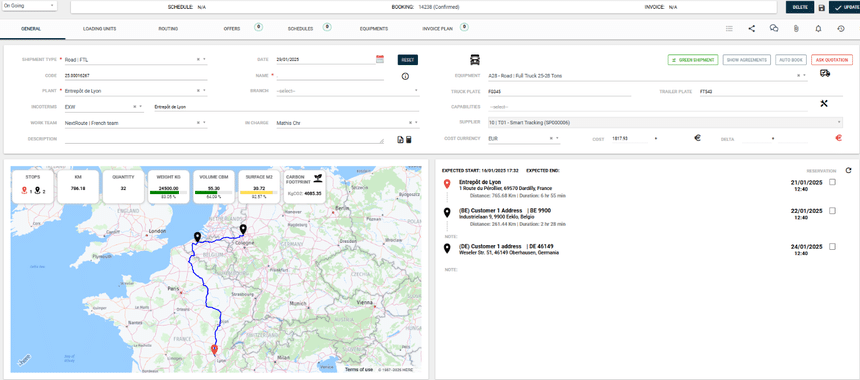
Task: Switch to the Loading Units tab
Action: pos(99,29)
